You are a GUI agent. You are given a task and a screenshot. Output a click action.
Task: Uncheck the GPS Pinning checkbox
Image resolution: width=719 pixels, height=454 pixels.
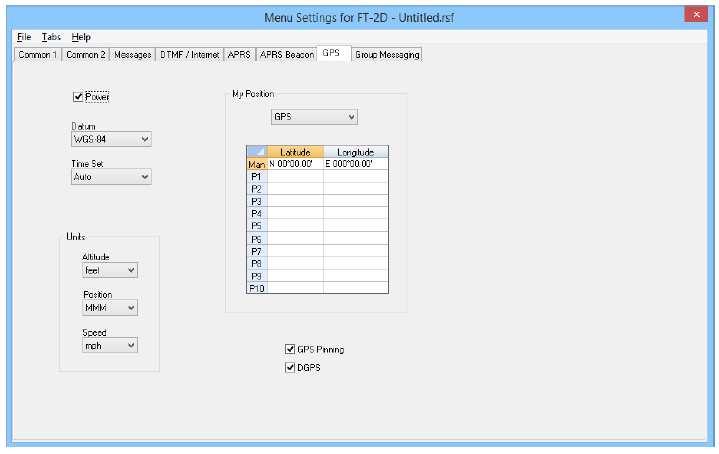(290, 349)
